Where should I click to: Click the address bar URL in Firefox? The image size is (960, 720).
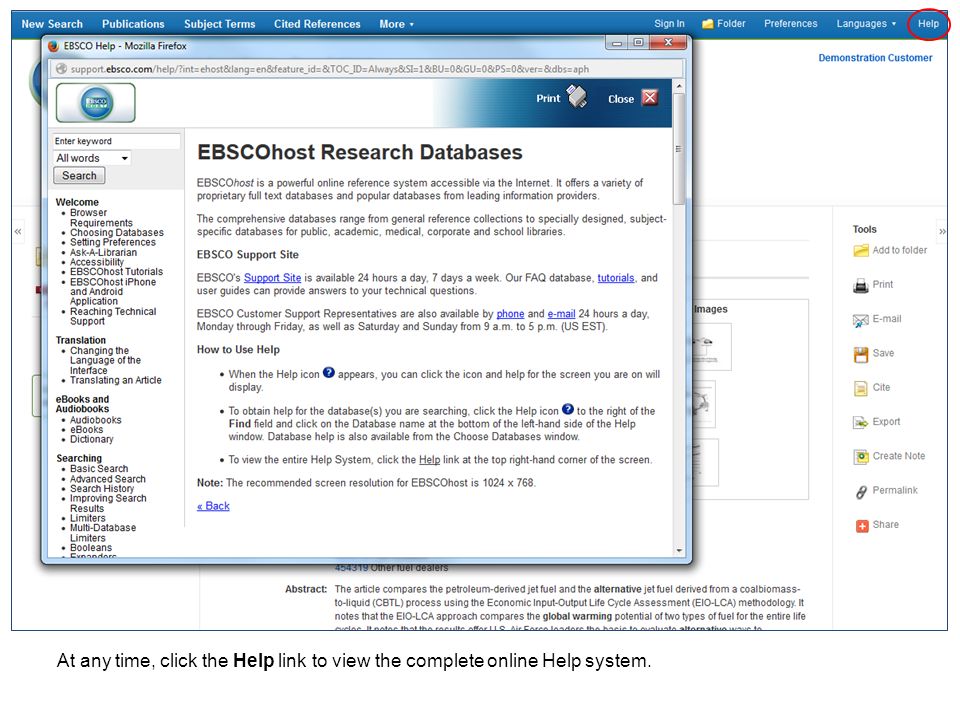coord(329,69)
